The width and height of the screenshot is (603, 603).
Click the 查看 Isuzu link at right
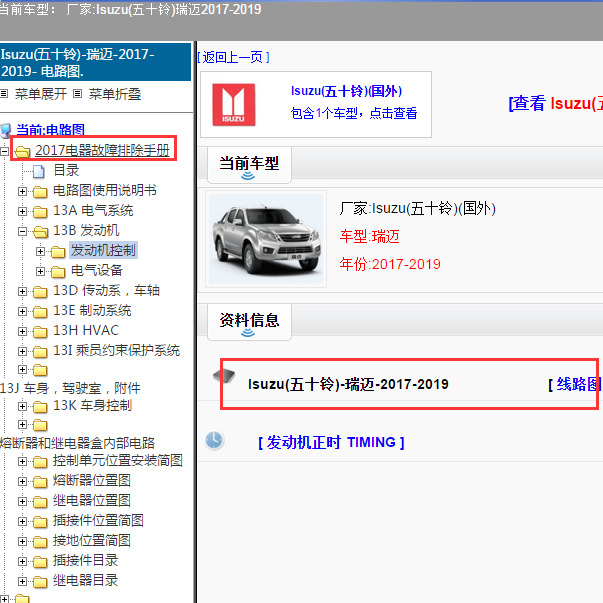click(556, 103)
